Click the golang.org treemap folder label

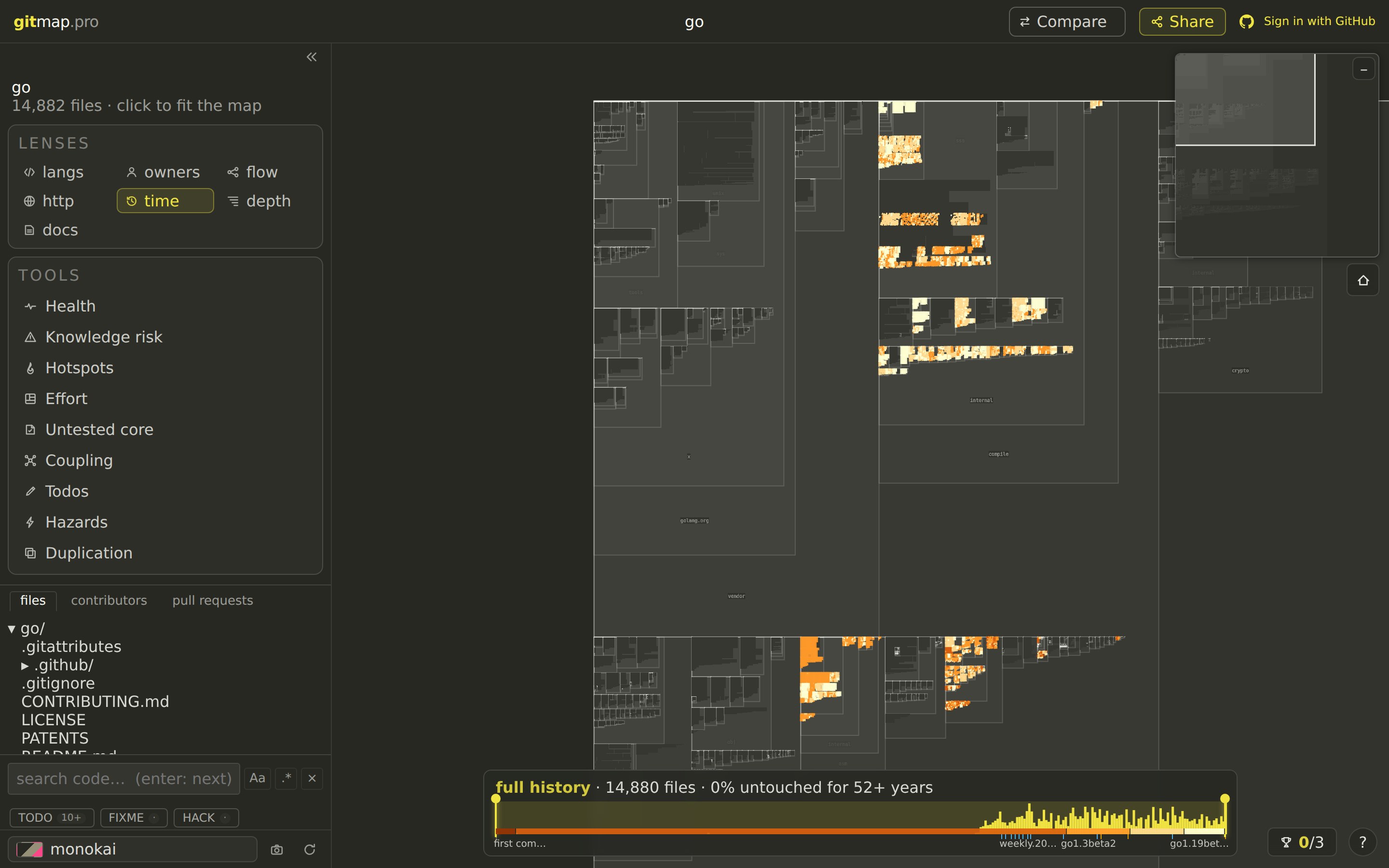694,521
